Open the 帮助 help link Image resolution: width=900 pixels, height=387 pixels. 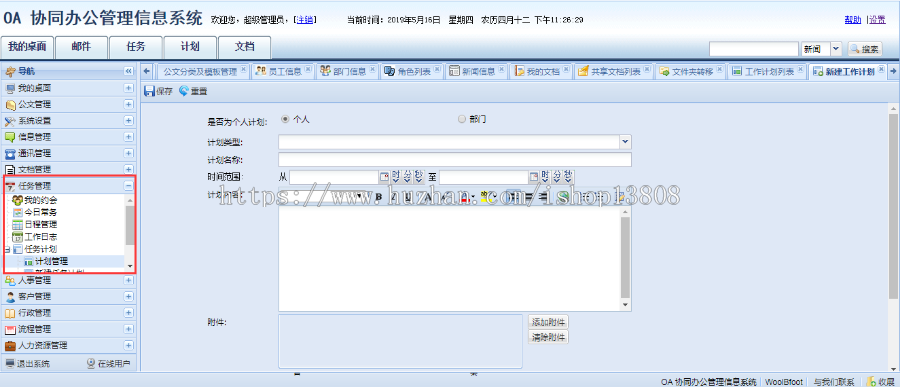point(852,20)
